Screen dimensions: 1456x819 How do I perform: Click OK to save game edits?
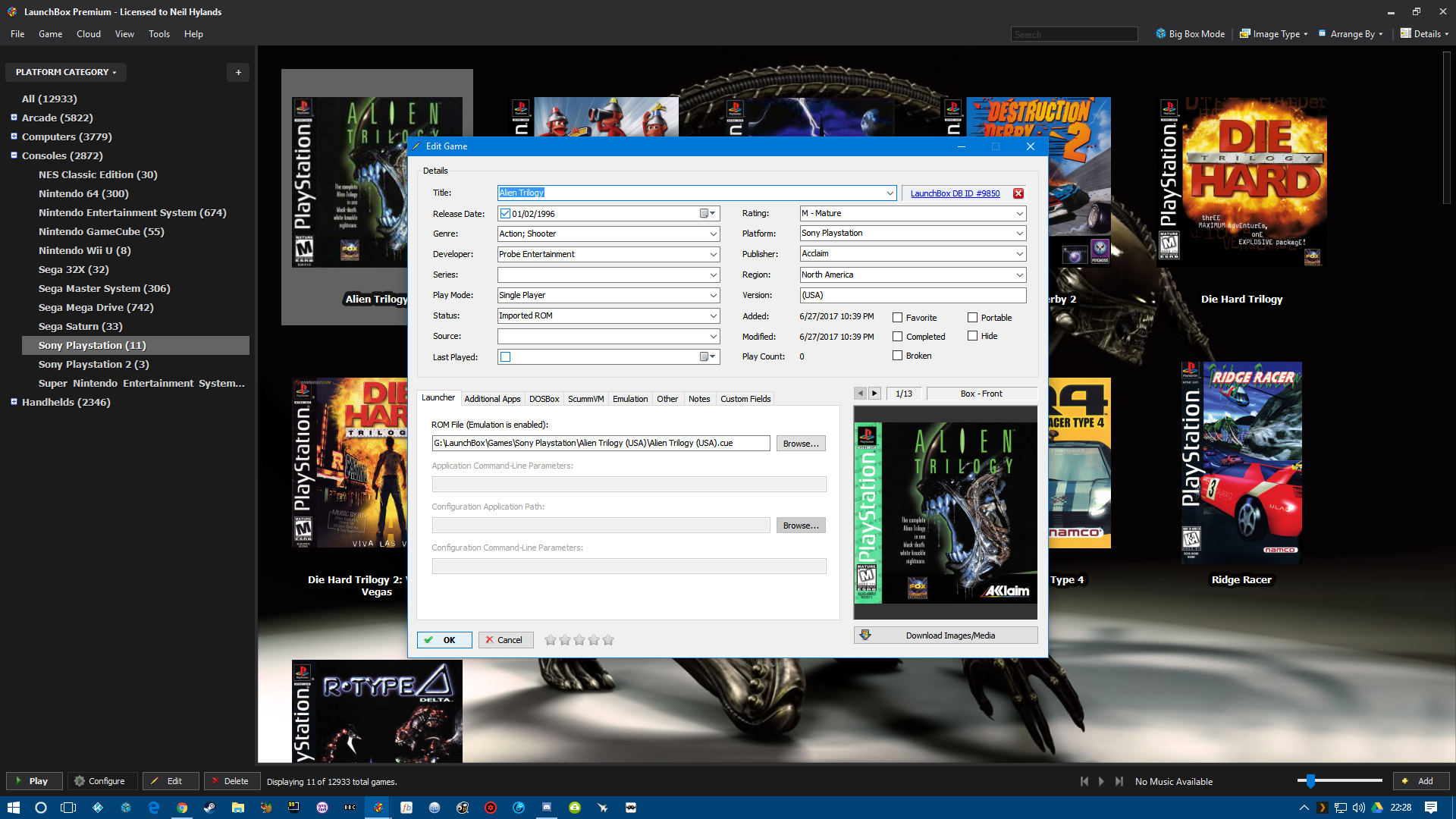click(444, 640)
